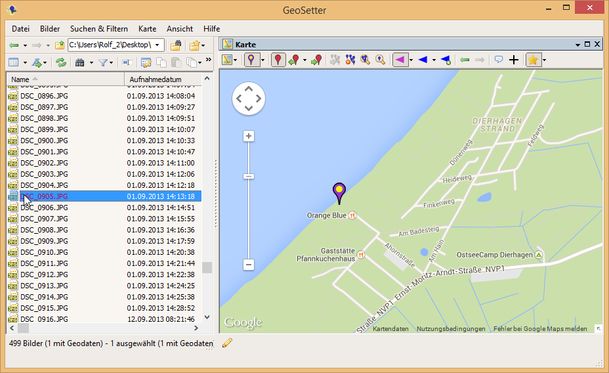The width and height of the screenshot is (609, 373).
Task: Open the view layout dropdown arrow
Action: pos(25,63)
